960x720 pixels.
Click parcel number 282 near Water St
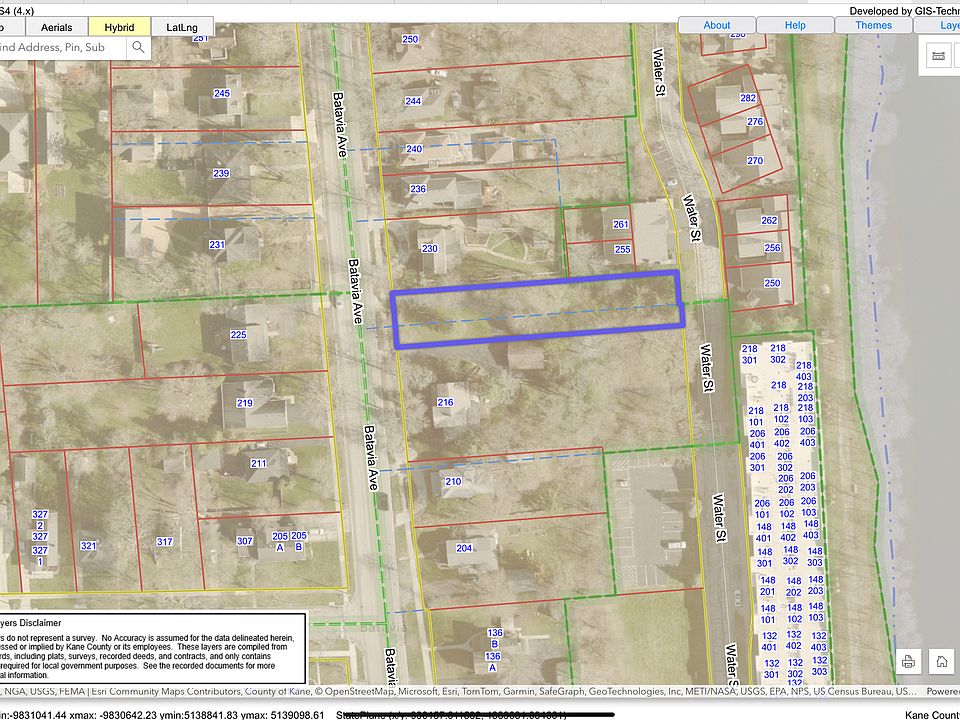tap(748, 98)
